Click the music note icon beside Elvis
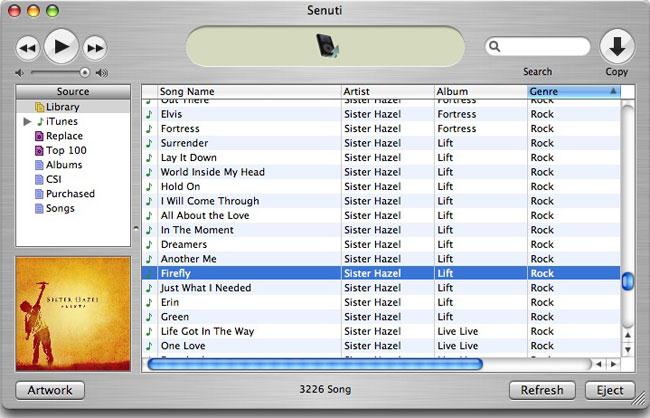 click(x=149, y=114)
